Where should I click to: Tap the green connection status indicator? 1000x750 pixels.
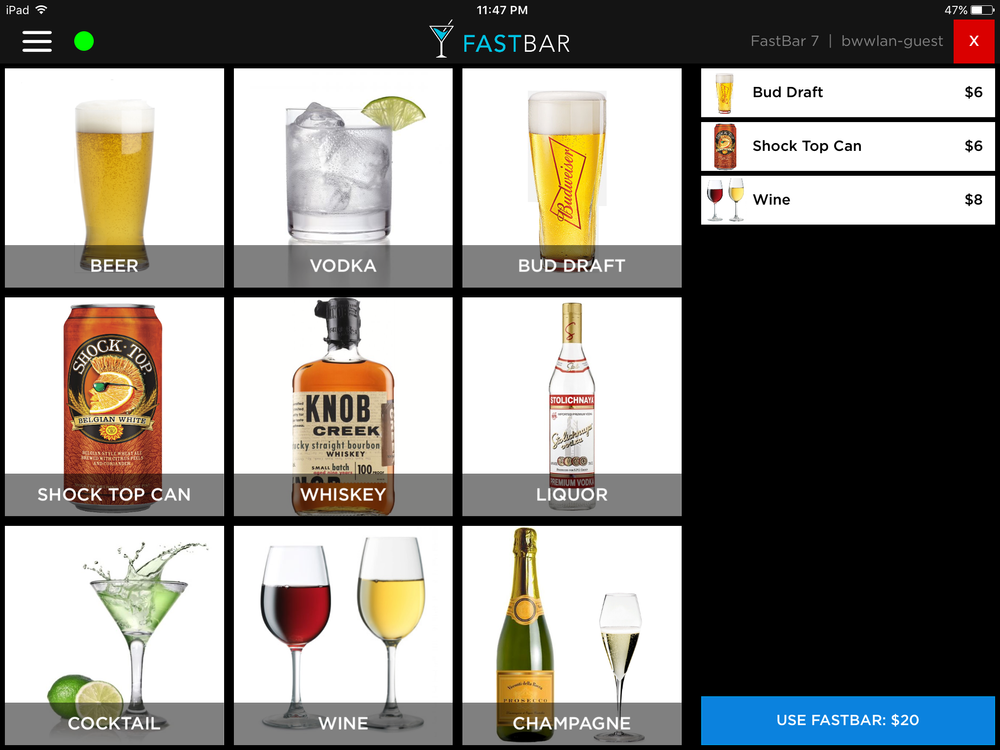(x=84, y=41)
